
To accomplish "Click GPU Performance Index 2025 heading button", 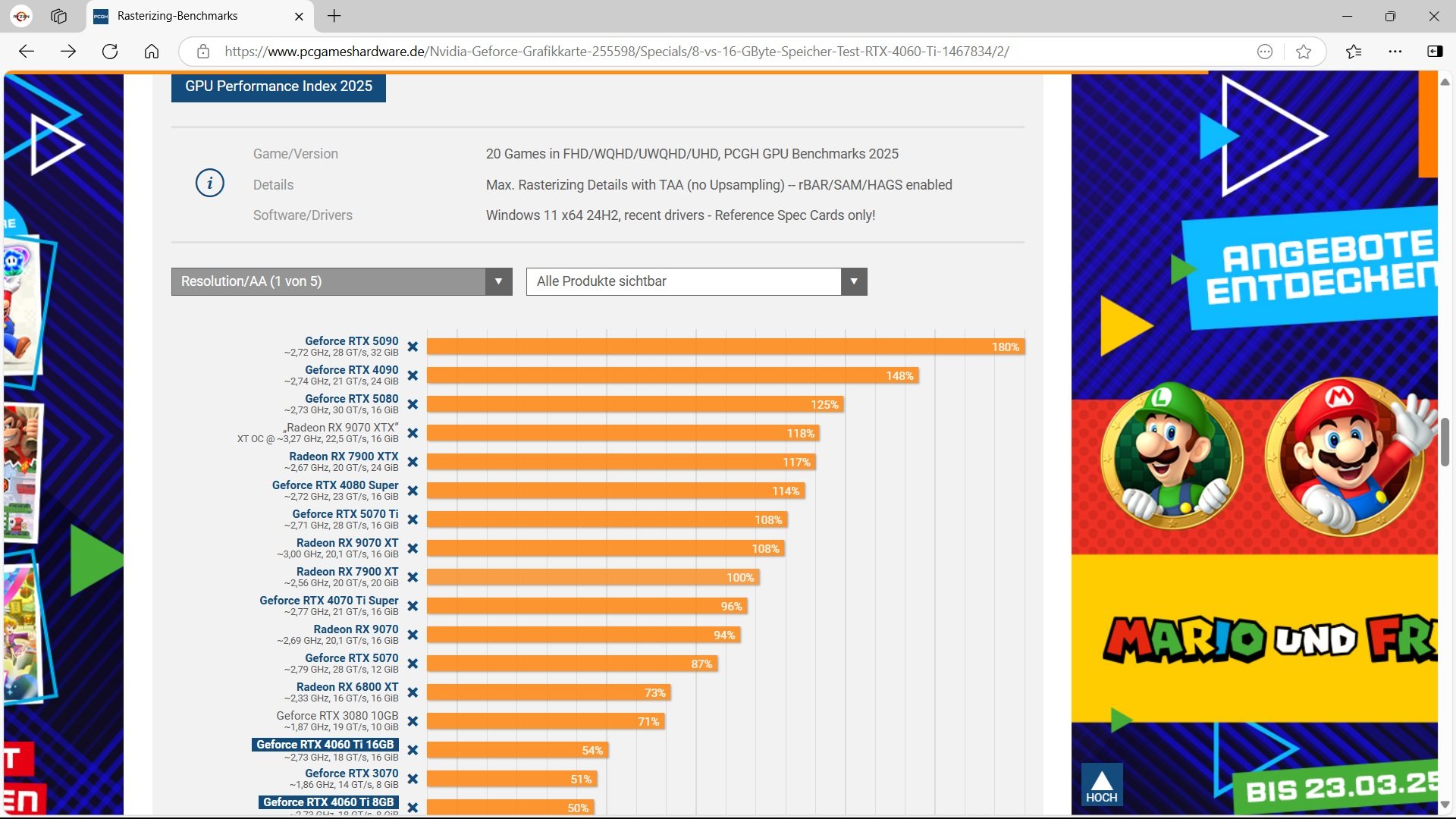I will [278, 86].
